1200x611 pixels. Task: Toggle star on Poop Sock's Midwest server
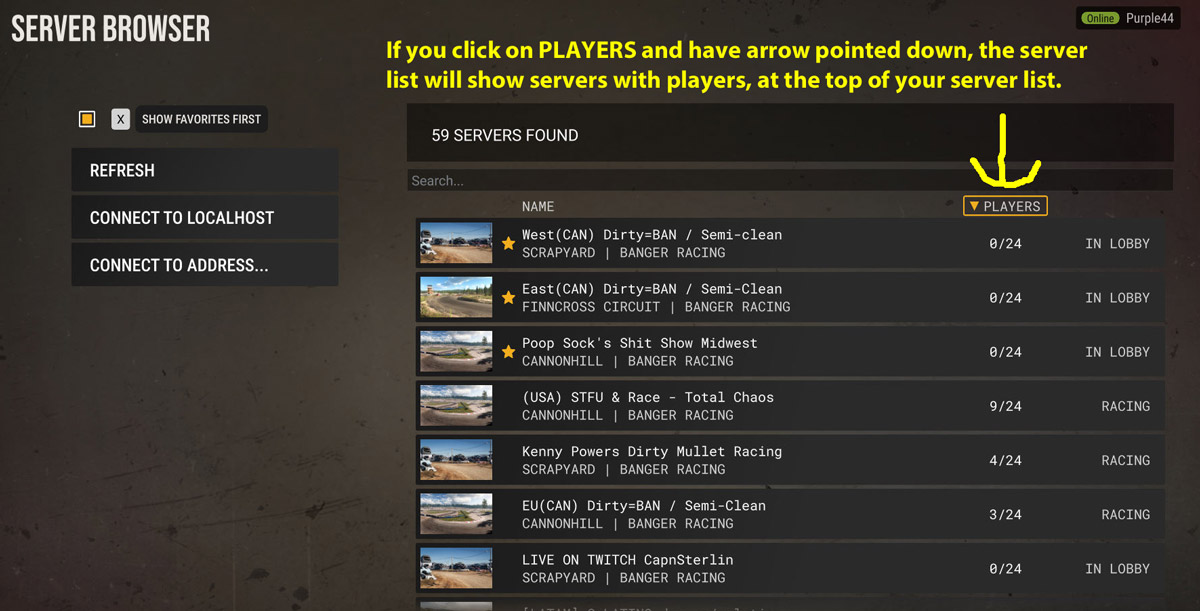[x=508, y=351]
